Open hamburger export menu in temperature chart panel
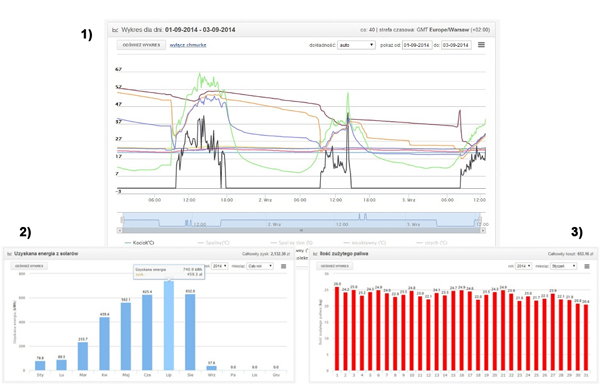Viewport: 600px width, 387px height. tap(481, 45)
